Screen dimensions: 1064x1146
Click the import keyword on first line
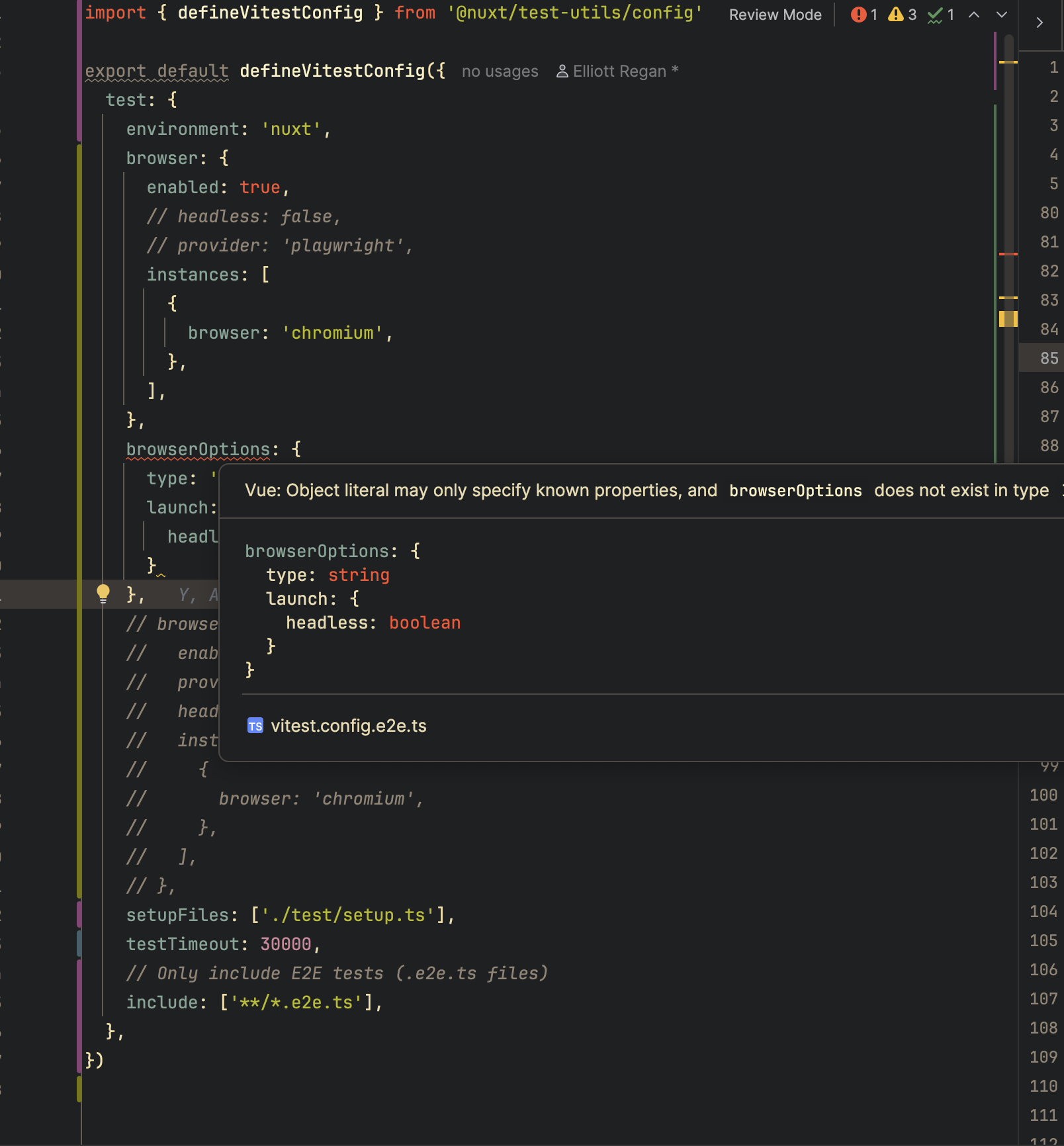(115, 13)
